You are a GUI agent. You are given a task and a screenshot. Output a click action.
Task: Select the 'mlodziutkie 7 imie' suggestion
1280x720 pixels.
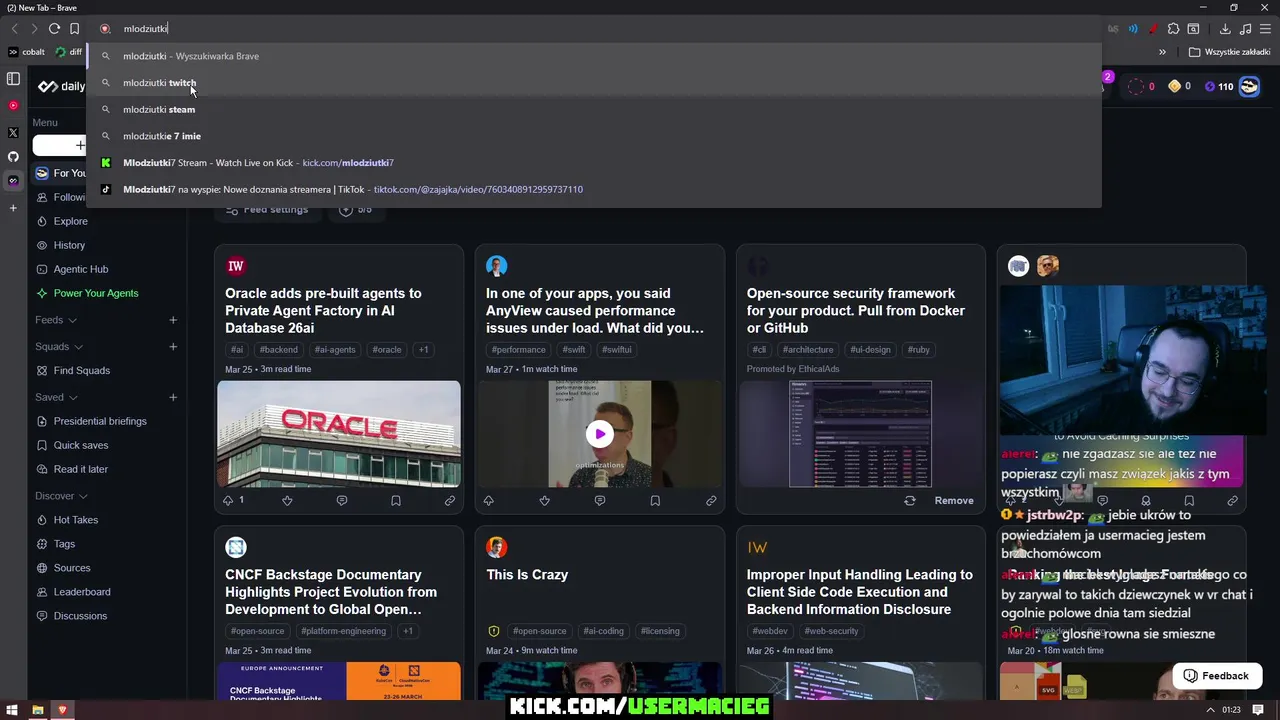(594, 136)
